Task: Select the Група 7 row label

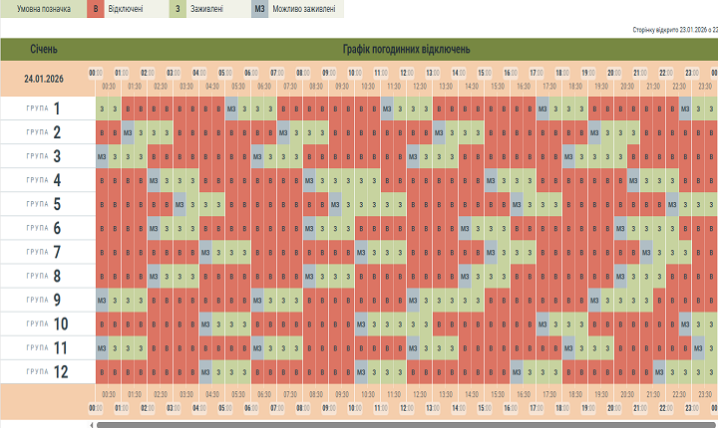Action: point(47,253)
